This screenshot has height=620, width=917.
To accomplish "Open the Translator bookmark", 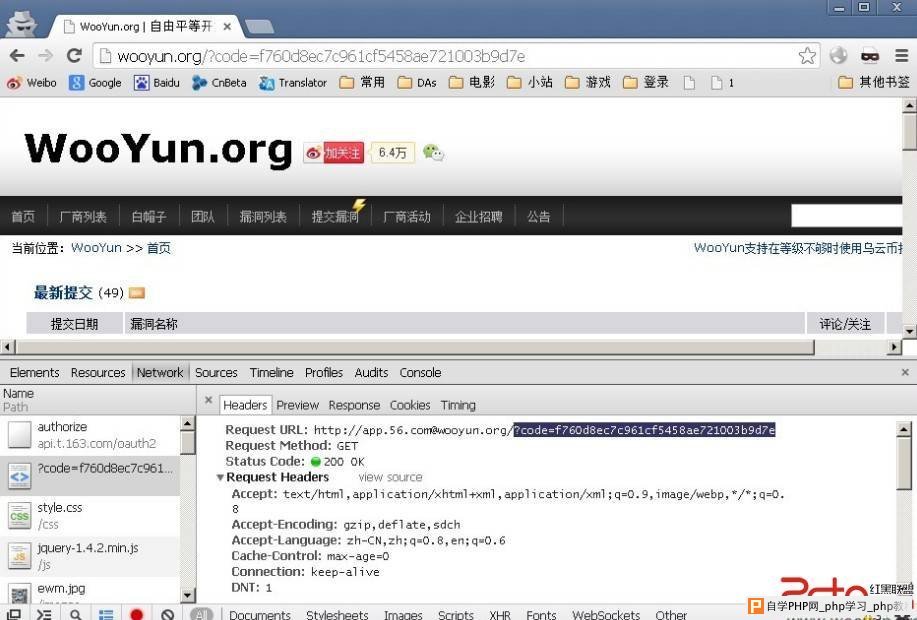I will [293, 82].
